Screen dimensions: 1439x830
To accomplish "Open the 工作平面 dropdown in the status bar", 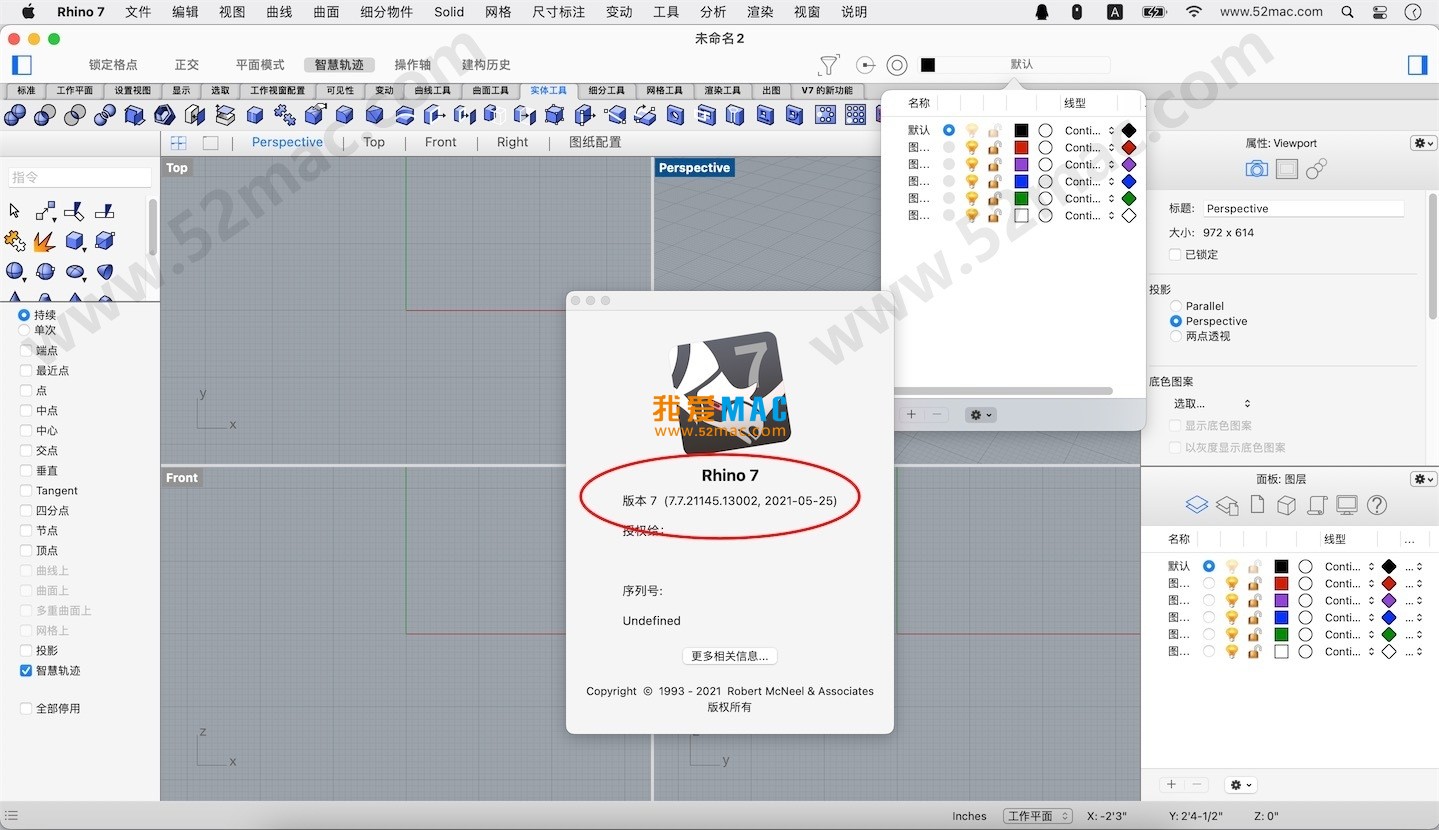I will coord(1036,816).
